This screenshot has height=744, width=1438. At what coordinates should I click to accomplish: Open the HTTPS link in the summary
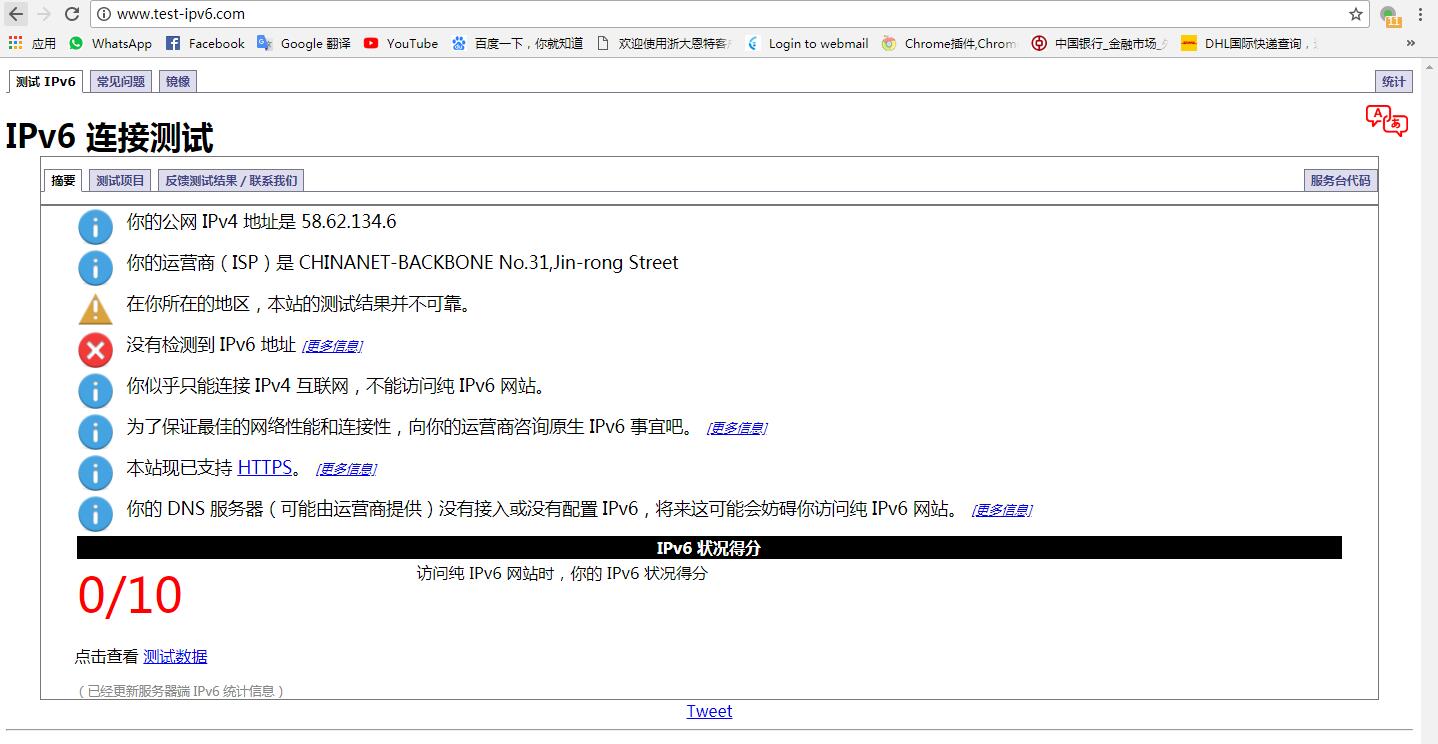(264, 467)
